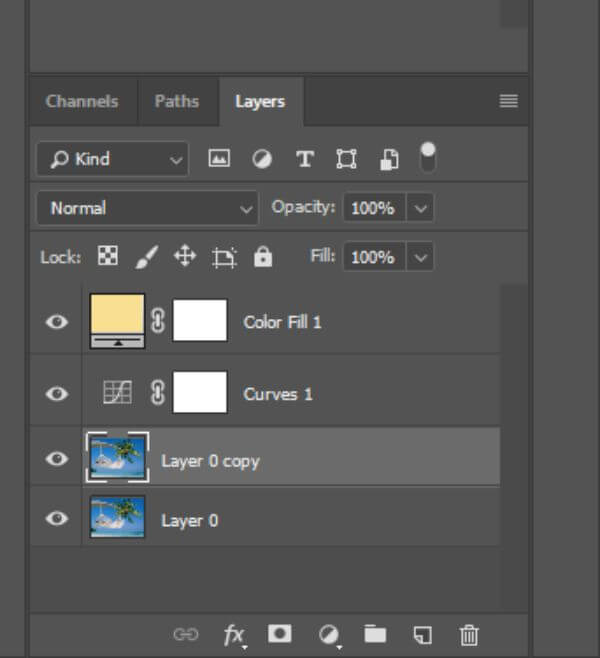Click the Layer 0 thumbnail
The height and width of the screenshot is (658, 600).
pos(117,517)
